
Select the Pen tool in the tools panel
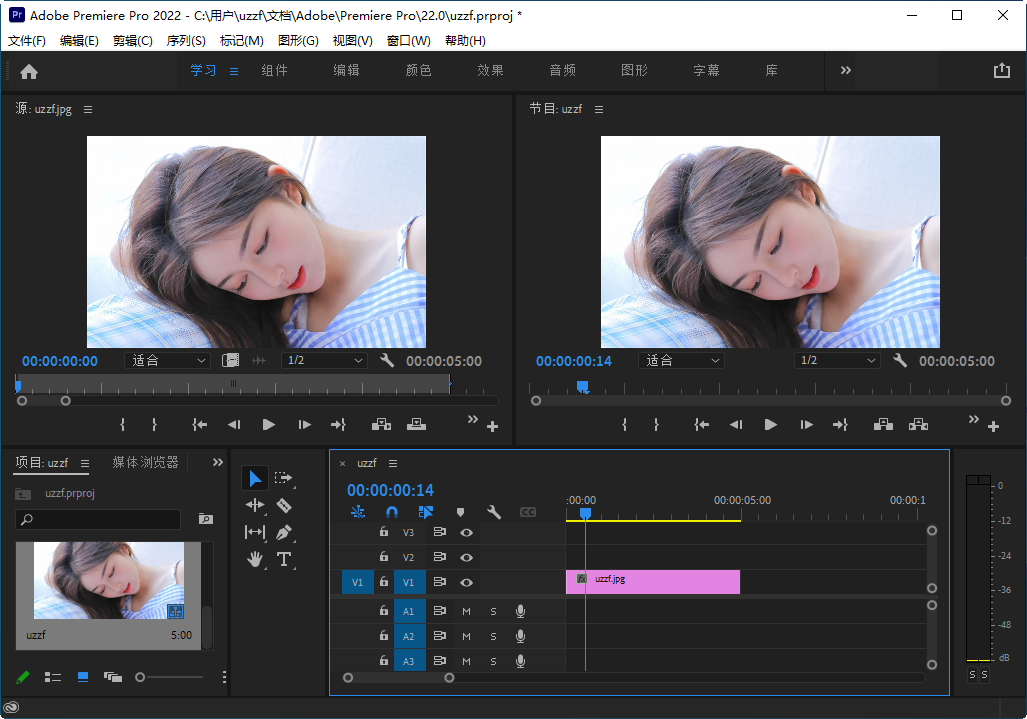coord(284,532)
